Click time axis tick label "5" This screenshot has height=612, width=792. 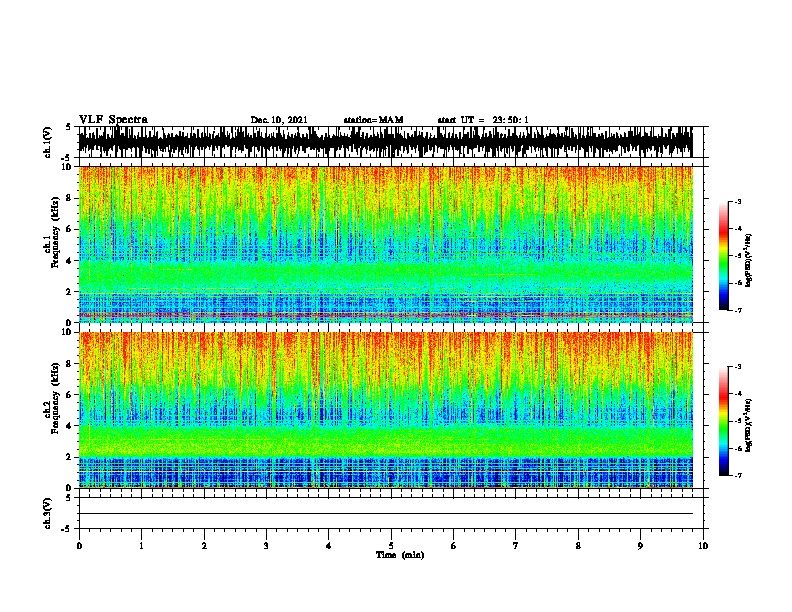coord(391,546)
